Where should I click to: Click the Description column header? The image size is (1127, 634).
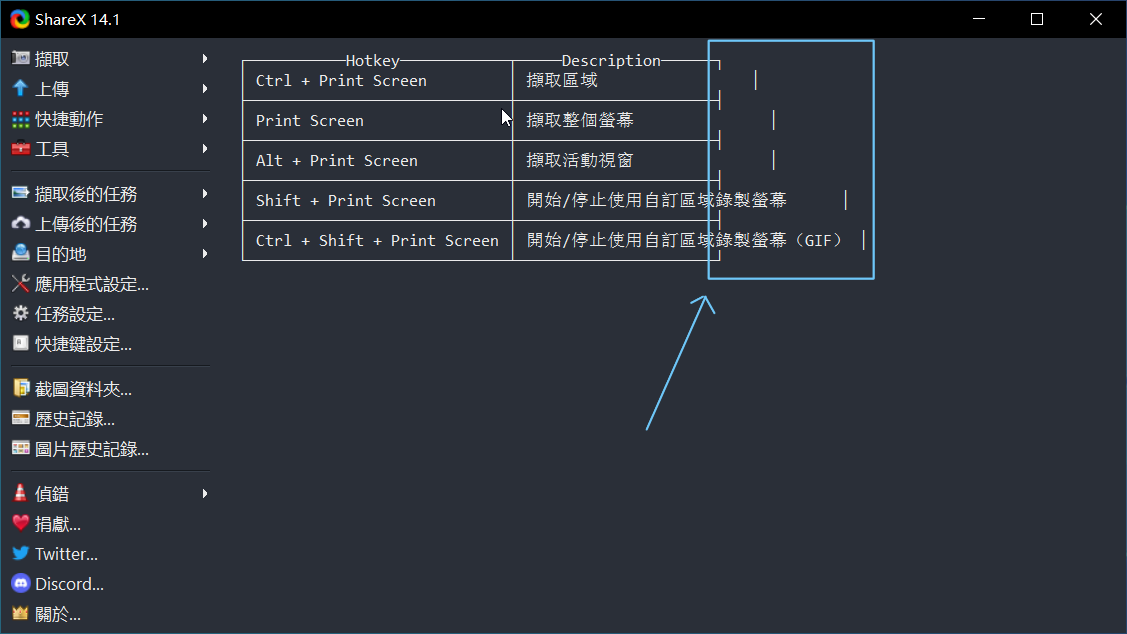point(611,60)
